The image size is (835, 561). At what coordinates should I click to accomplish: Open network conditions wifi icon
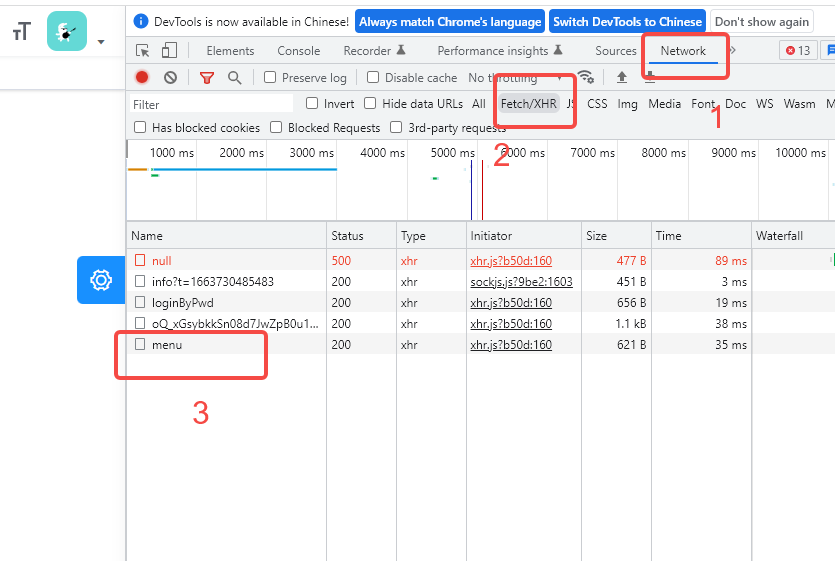tap(586, 77)
